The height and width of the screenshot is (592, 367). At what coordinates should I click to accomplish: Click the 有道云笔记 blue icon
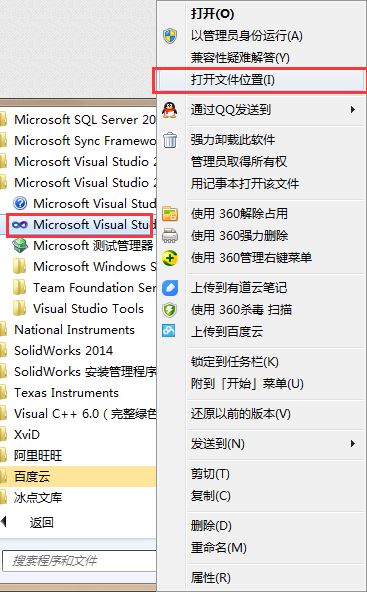170,288
